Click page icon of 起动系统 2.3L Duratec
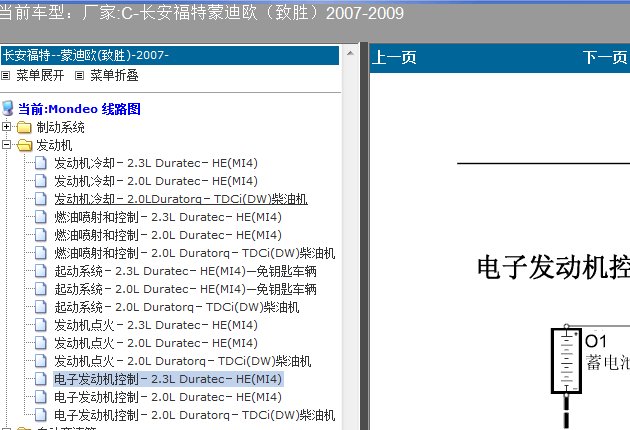Viewport: 630px width, 430px height. pyautogui.click(x=41, y=271)
